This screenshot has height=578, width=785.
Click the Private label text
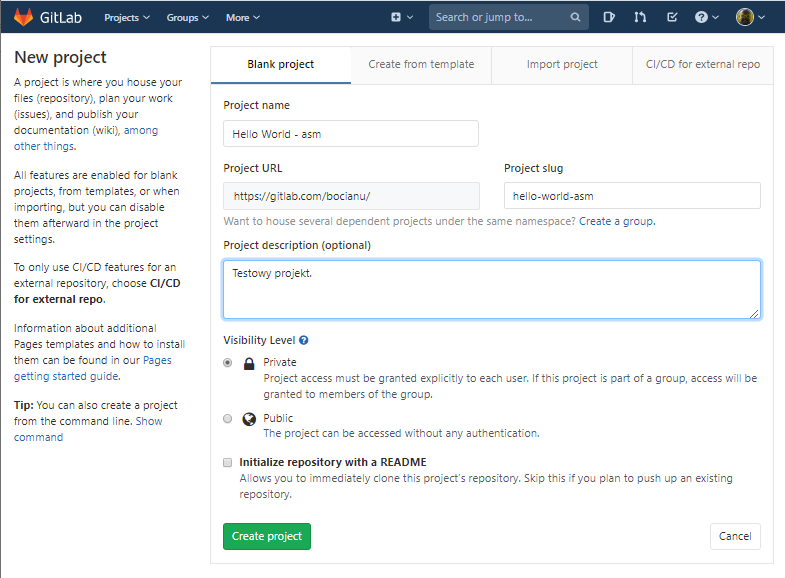[x=280, y=362]
